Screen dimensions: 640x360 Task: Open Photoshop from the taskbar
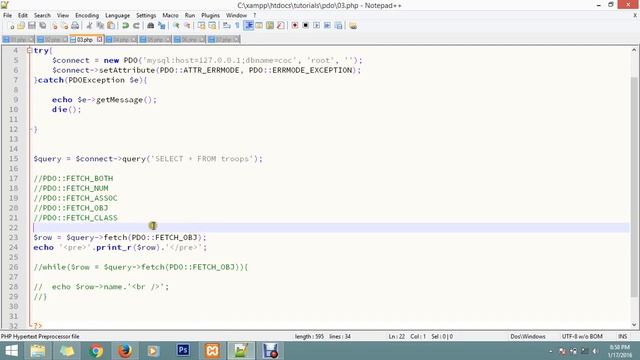(183, 351)
